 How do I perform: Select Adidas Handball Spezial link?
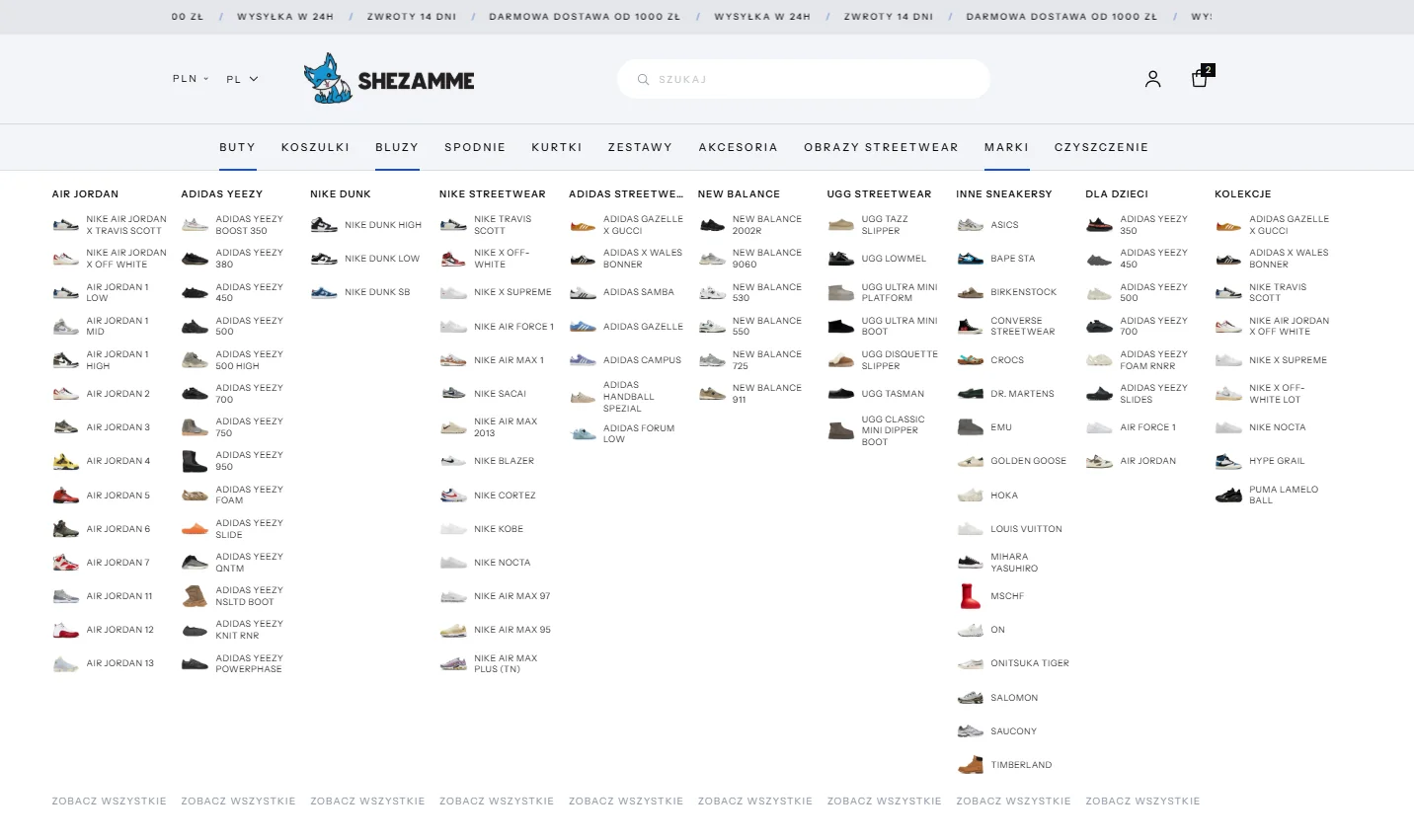pos(629,397)
